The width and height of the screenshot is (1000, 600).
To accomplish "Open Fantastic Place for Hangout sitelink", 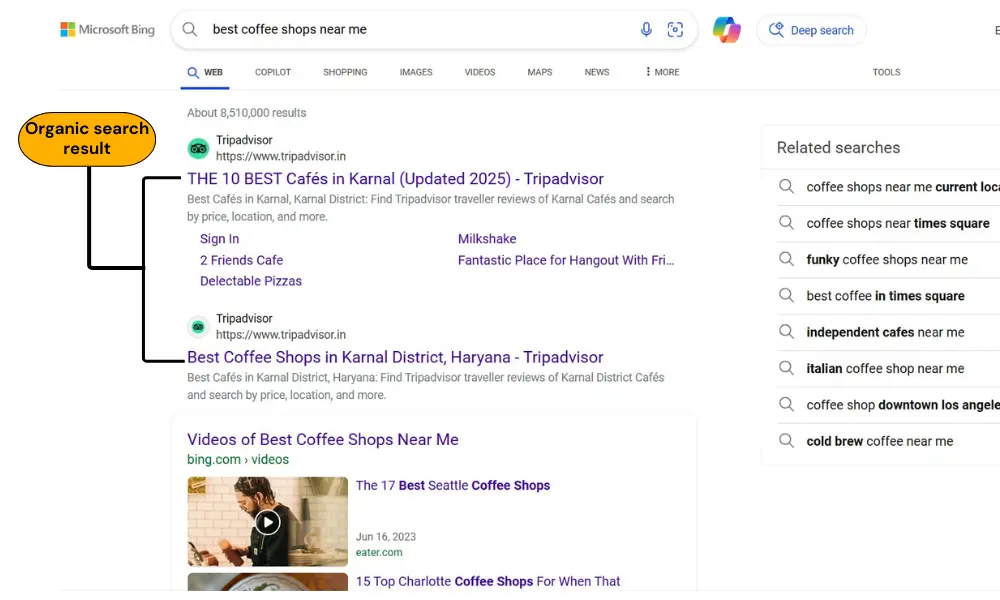I will click(x=566, y=260).
